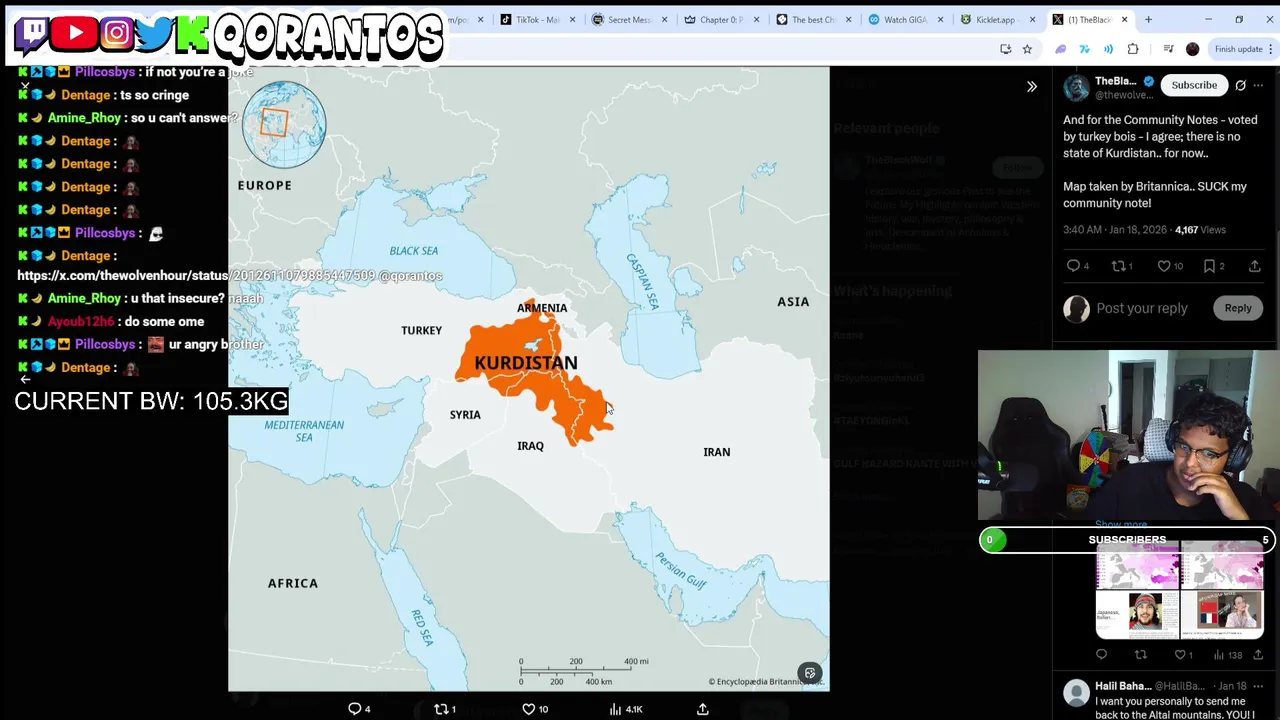Open the Extensions puzzle icon
Screen dimensions: 1280x720
click(1133, 49)
